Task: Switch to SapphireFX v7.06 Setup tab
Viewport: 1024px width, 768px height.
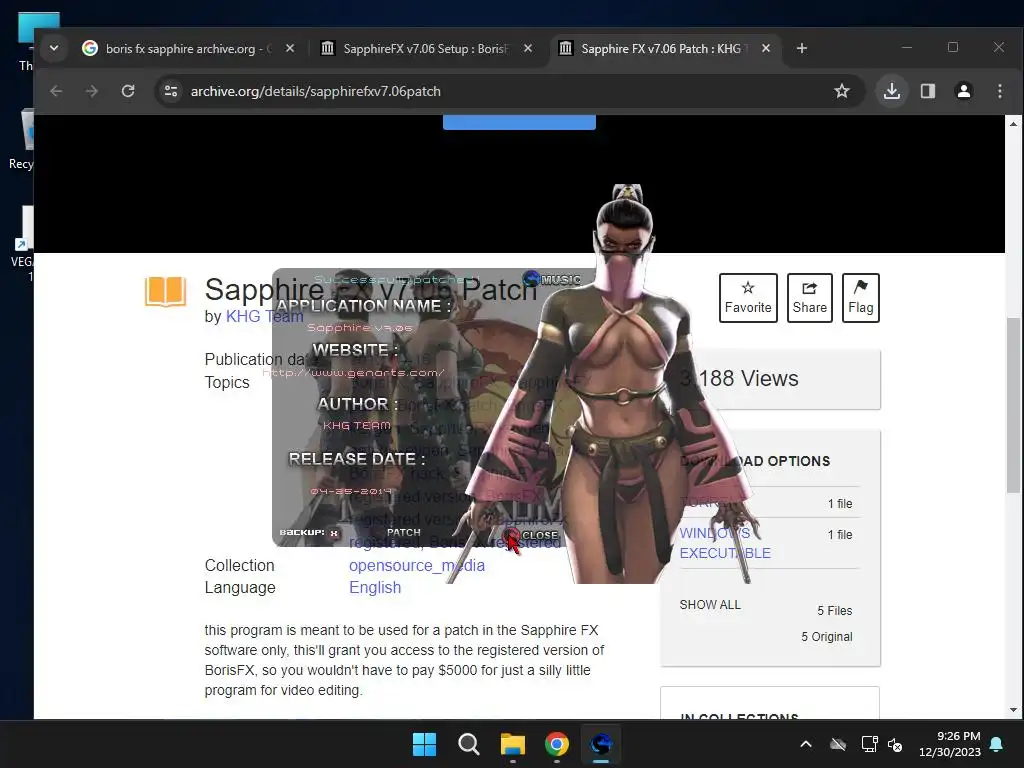Action: (x=424, y=48)
